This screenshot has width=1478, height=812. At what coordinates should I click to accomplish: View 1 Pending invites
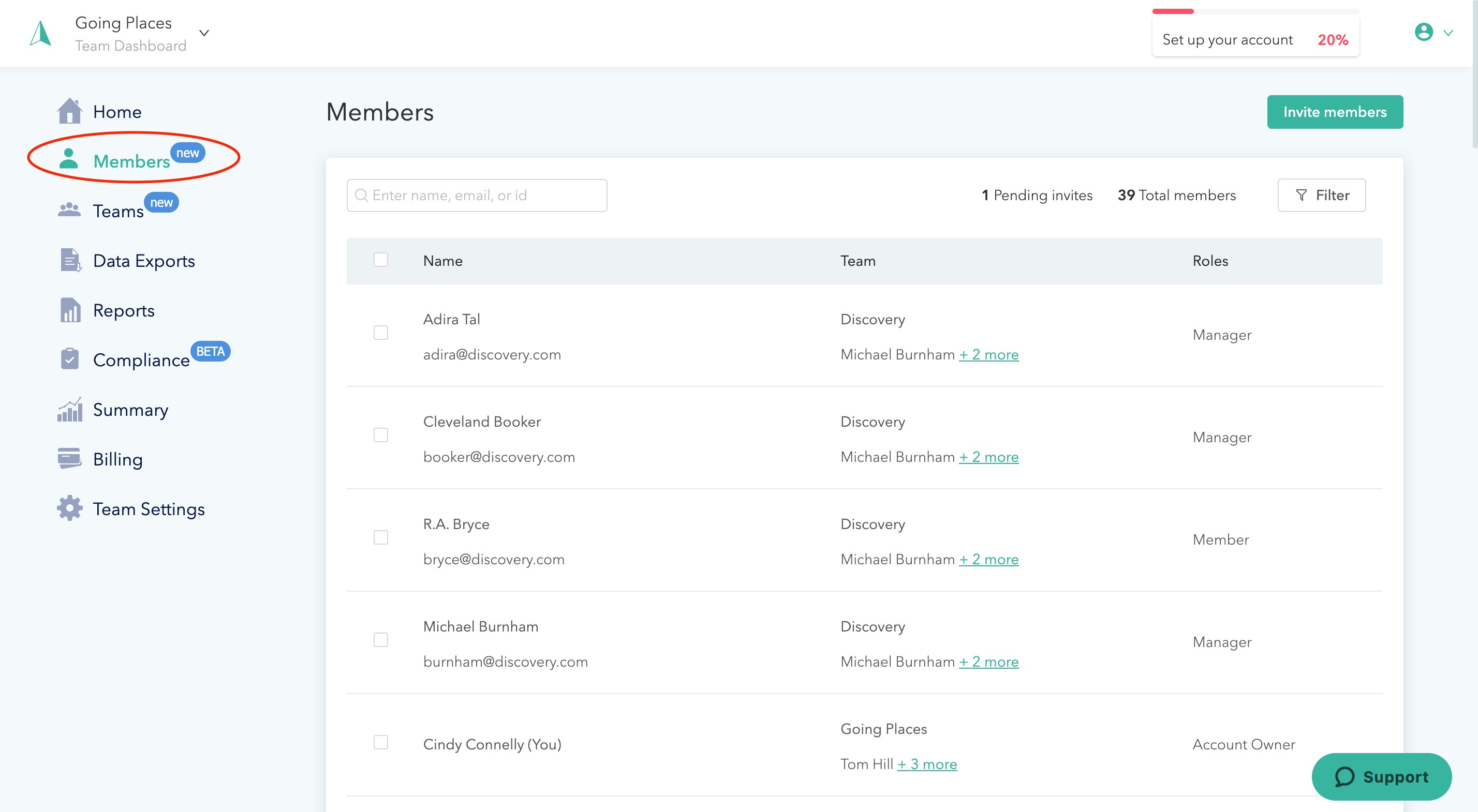click(1037, 196)
